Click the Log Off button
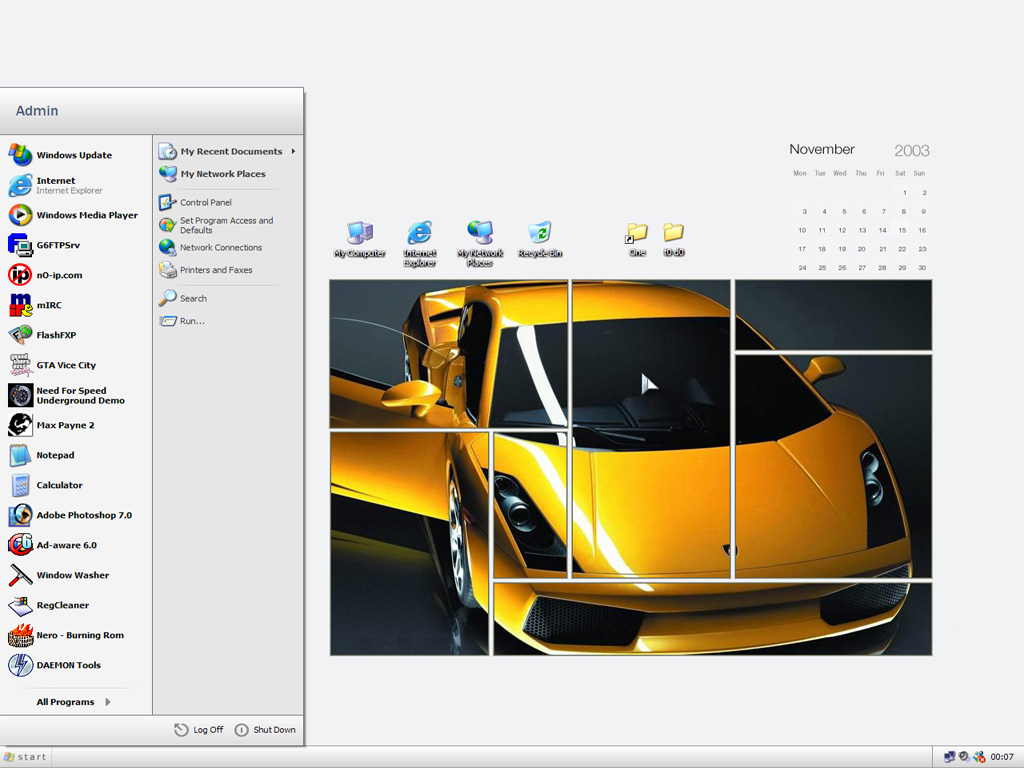The width and height of the screenshot is (1024, 768). [x=199, y=730]
